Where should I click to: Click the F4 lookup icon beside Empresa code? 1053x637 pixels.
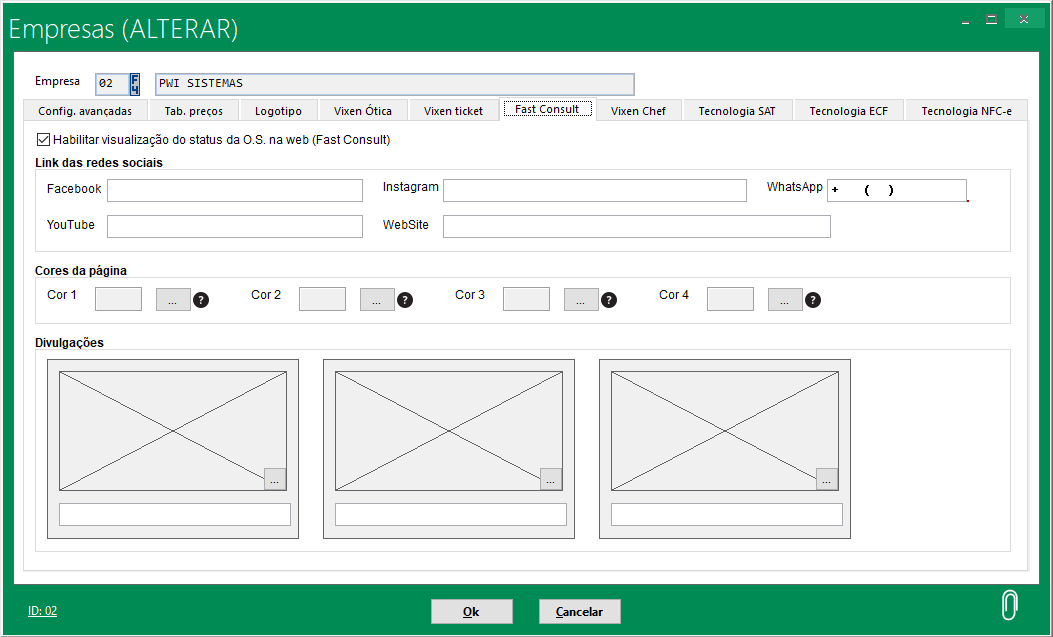coord(135,84)
